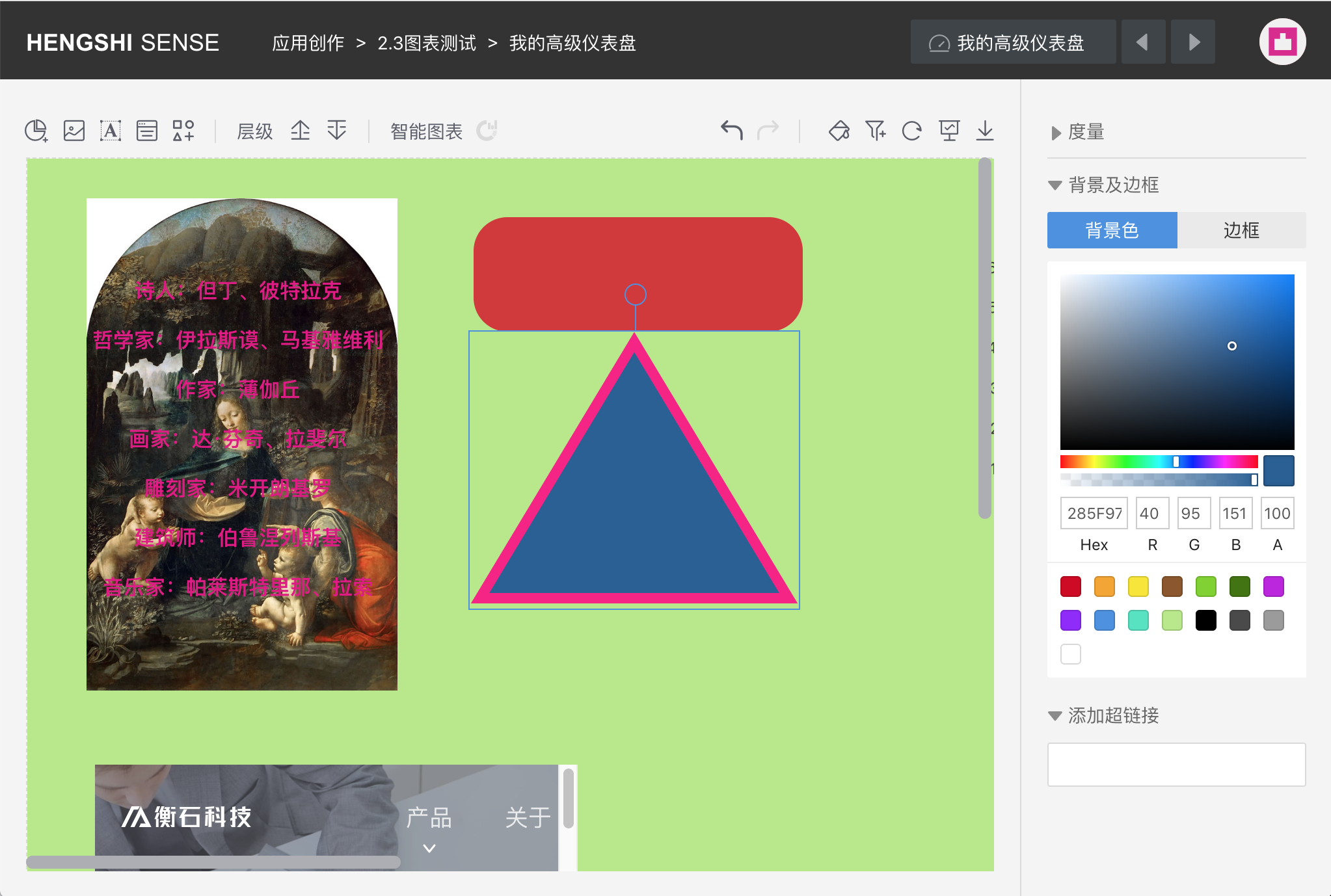Pick the teal preset swatch
The image size is (1331, 896).
tap(1138, 620)
